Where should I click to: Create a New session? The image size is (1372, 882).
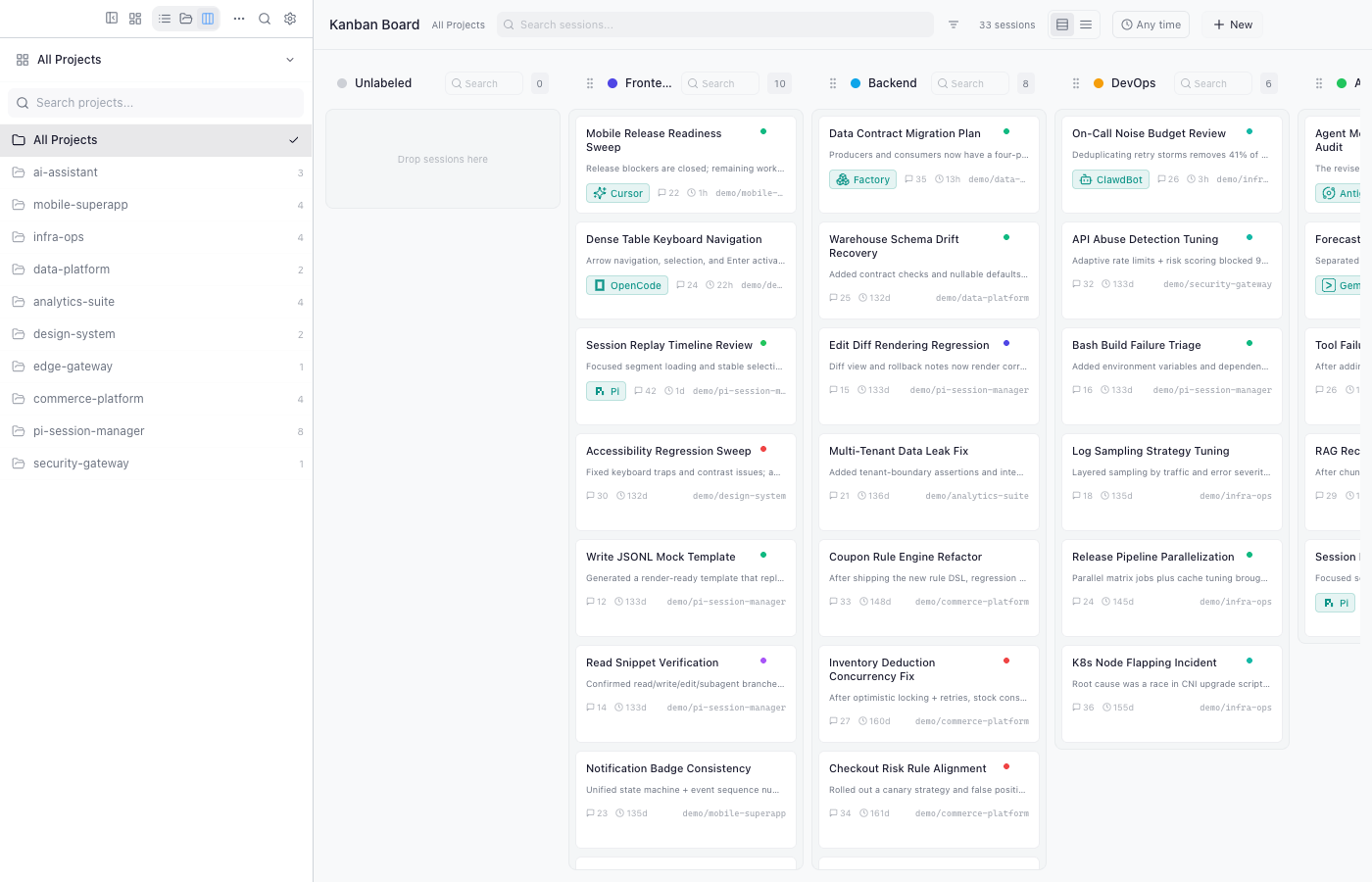click(1233, 24)
